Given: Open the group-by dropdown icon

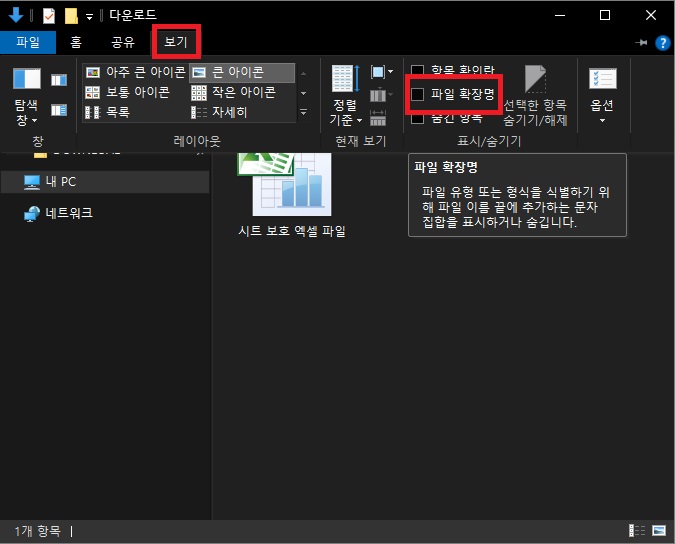Looking at the screenshot, I should (381, 72).
